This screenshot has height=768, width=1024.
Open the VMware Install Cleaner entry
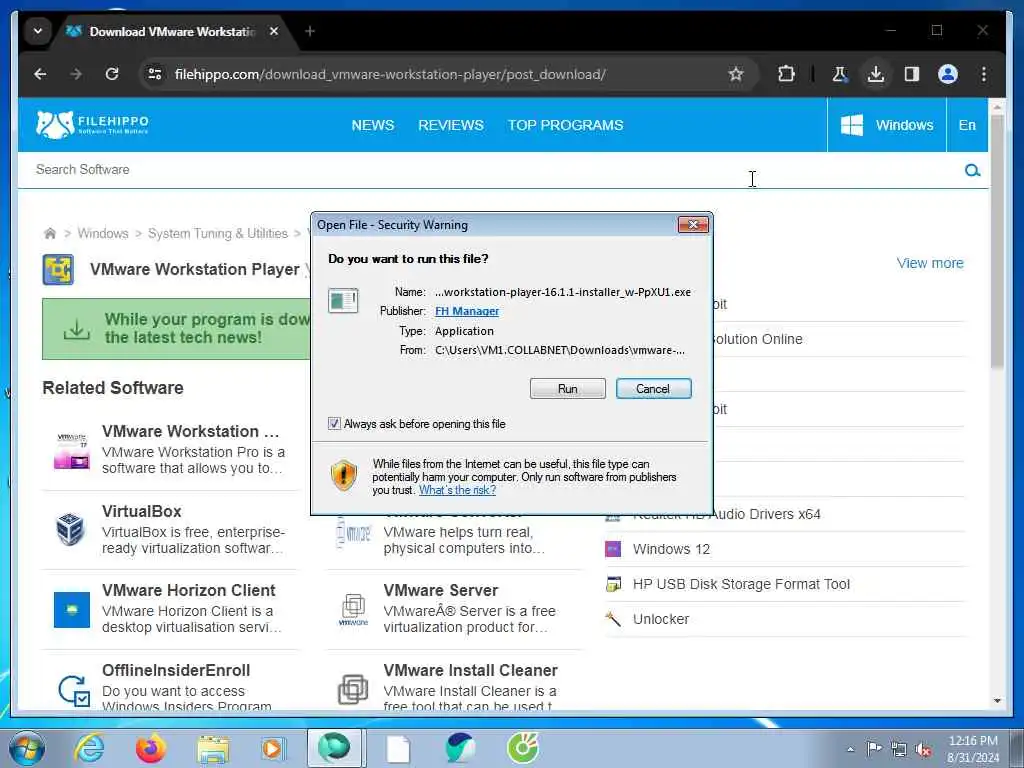point(470,670)
